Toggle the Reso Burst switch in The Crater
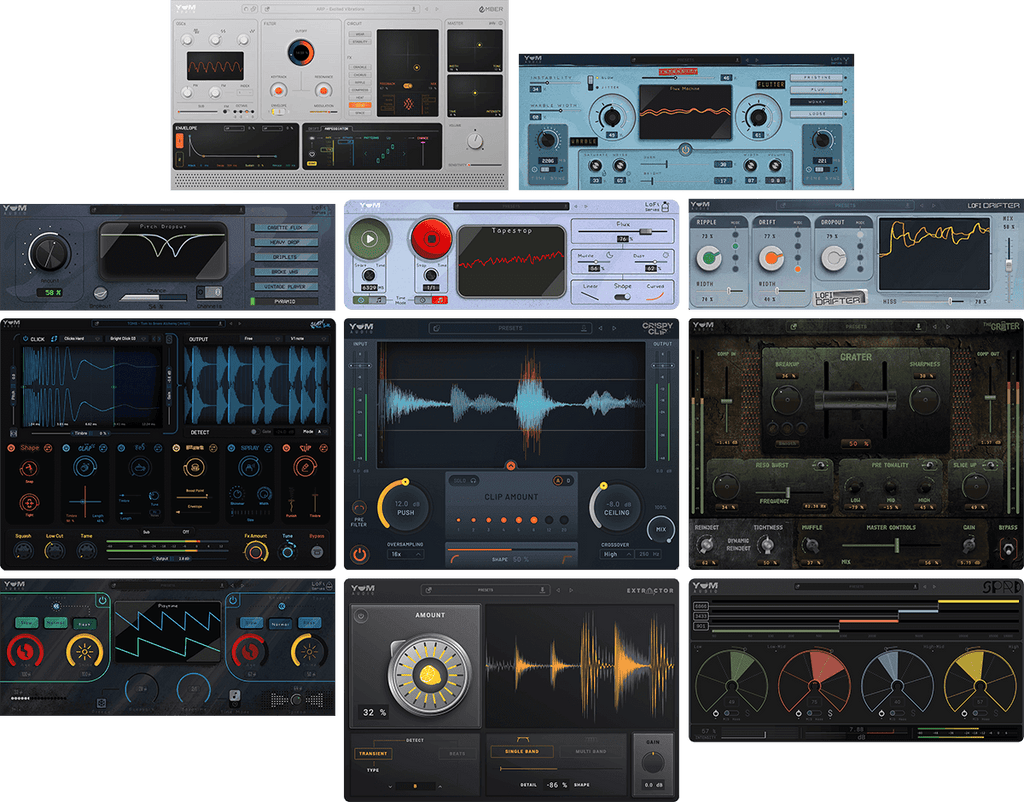1024x802 pixels. [820, 465]
